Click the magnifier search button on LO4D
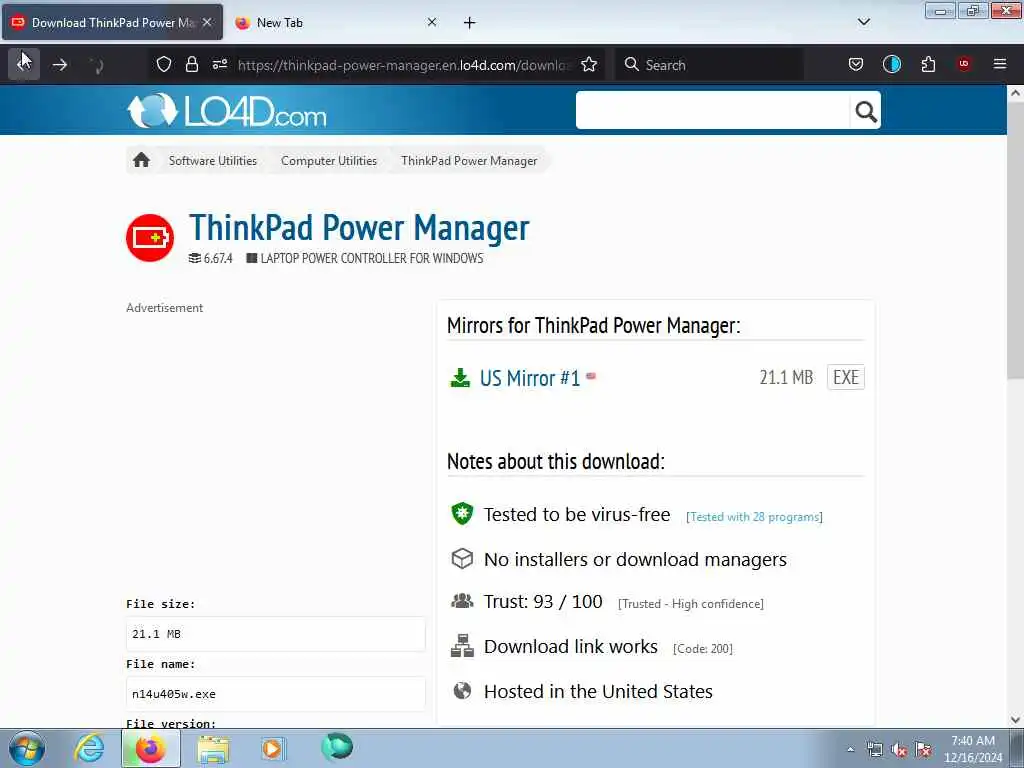 [x=865, y=112]
